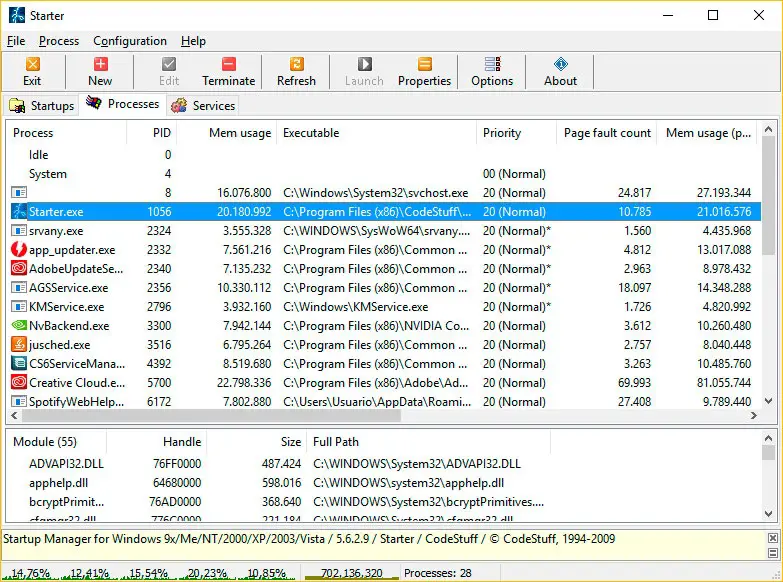783x582 pixels.
Task: Click the New toolbar icon
Action: (x=100, y=71)
